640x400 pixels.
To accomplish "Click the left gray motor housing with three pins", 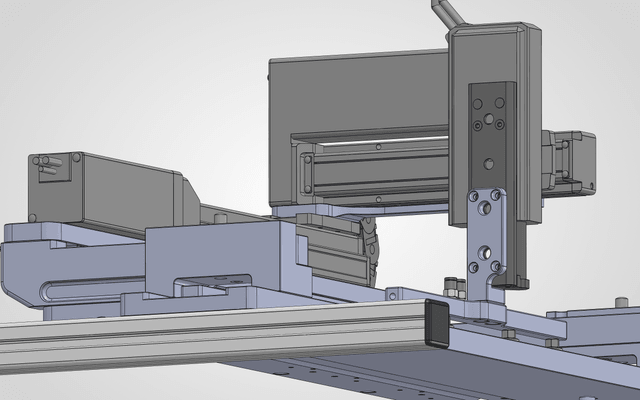I will pos(105,192).
